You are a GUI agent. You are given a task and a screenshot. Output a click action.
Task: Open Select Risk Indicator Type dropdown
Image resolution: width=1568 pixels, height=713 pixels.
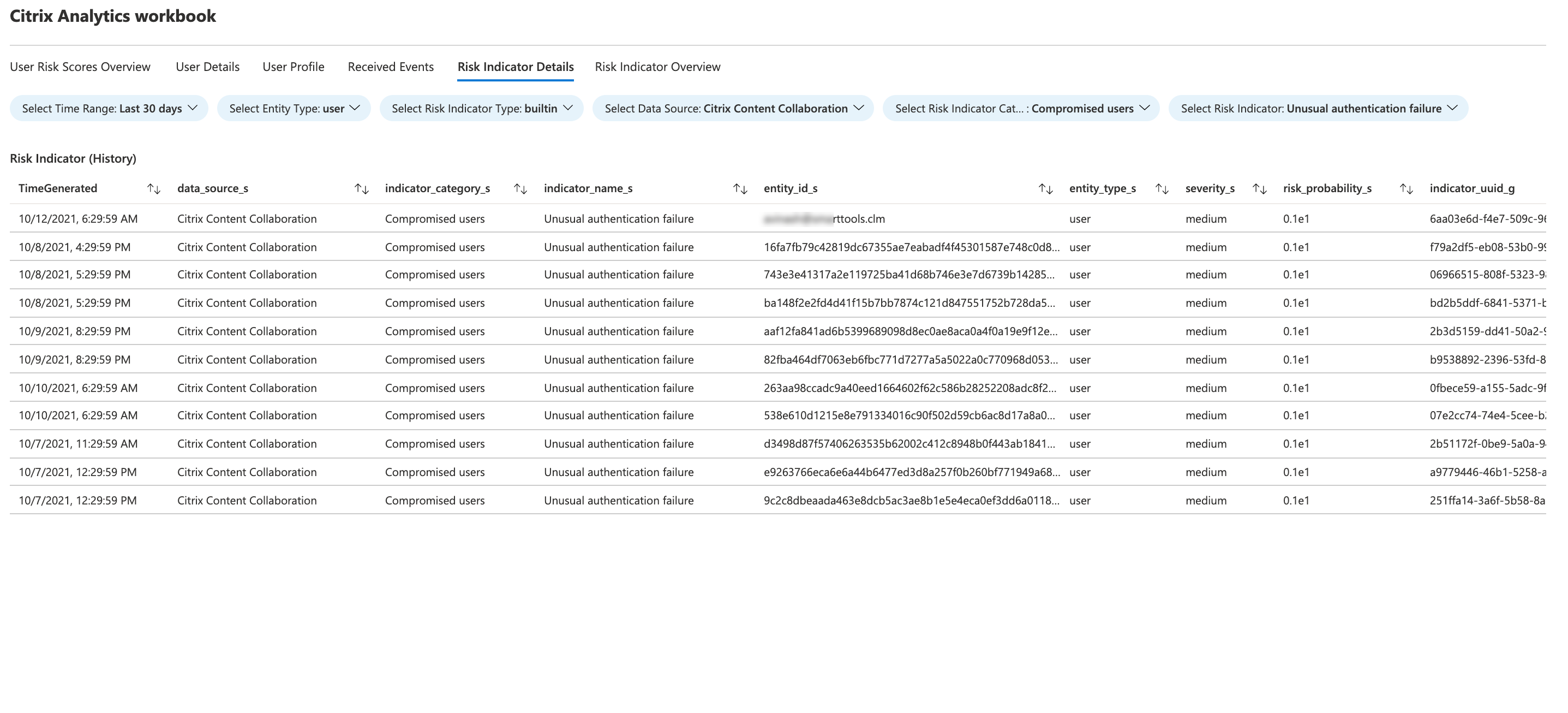point(482,109)
